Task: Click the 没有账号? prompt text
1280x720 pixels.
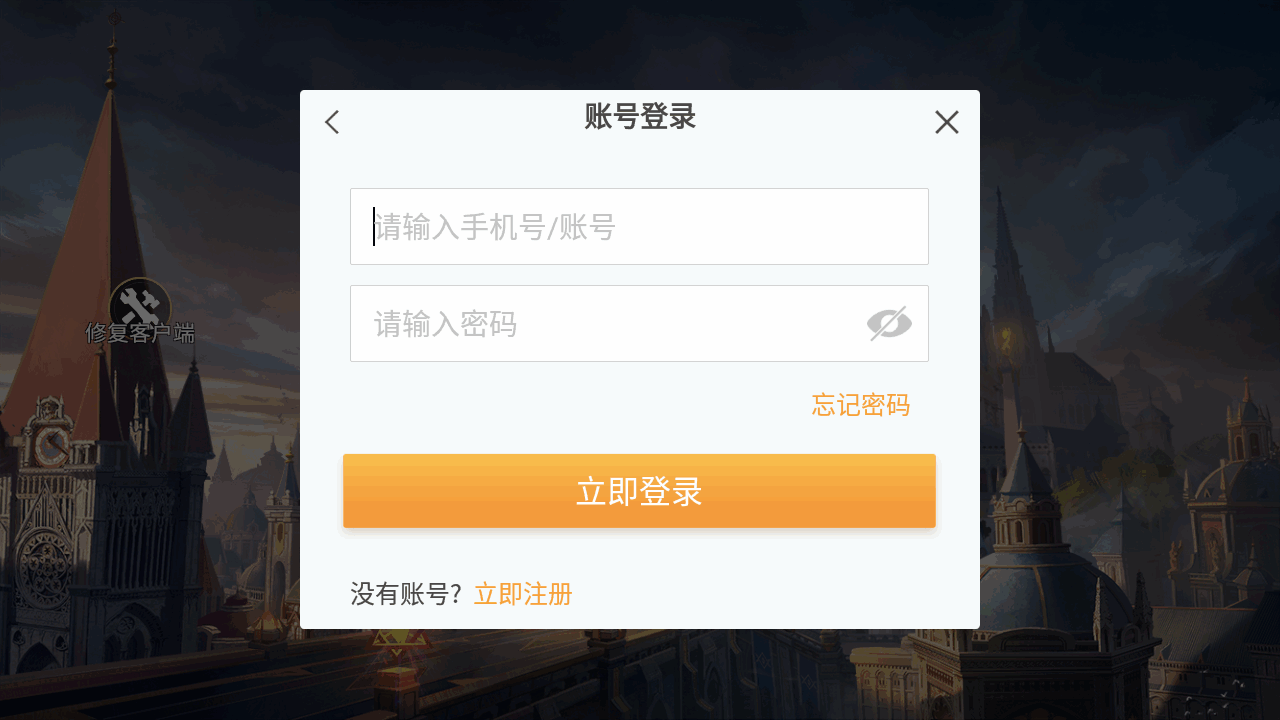Action: click(x=406, y=594)
